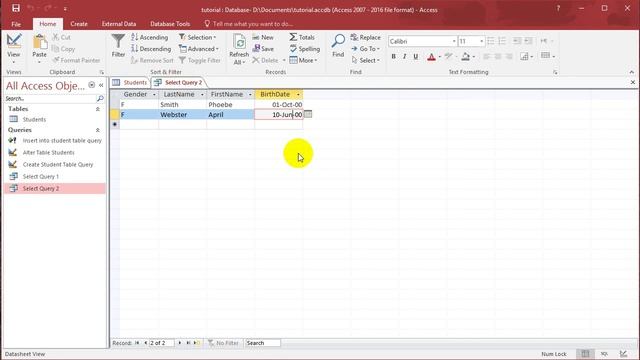Apply Italic formatting
Viewport: 640px width, 360px height.
coord(404,57)
